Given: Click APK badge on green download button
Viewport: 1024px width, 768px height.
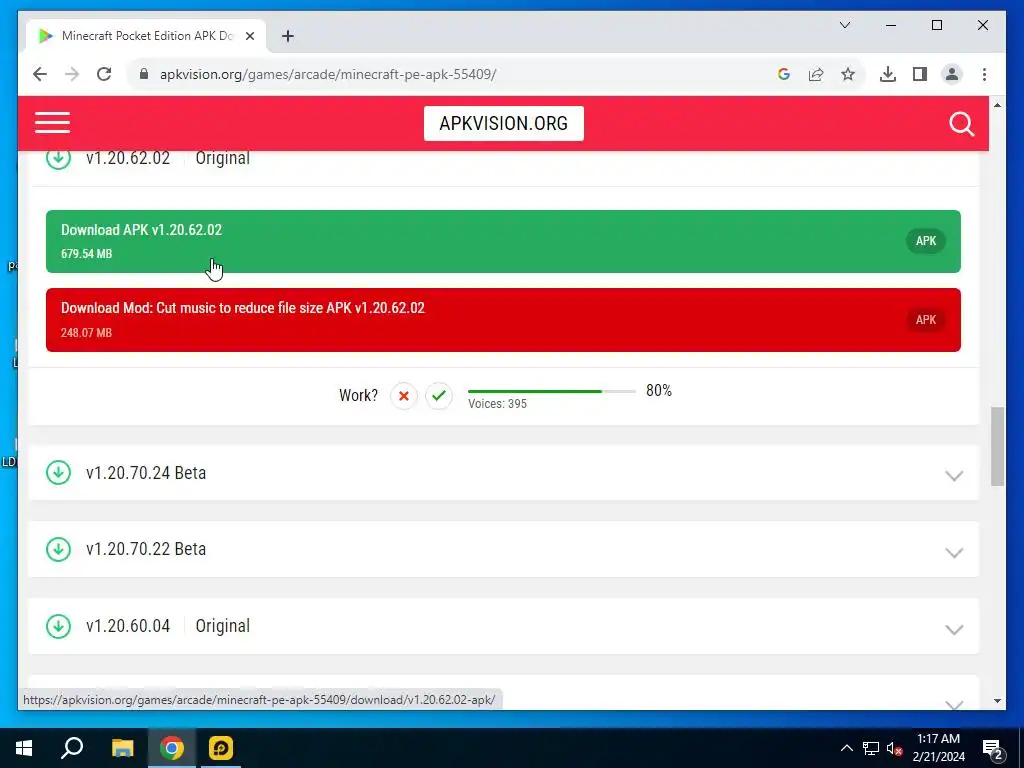Looking at the screenshot, I should [925, 241].
